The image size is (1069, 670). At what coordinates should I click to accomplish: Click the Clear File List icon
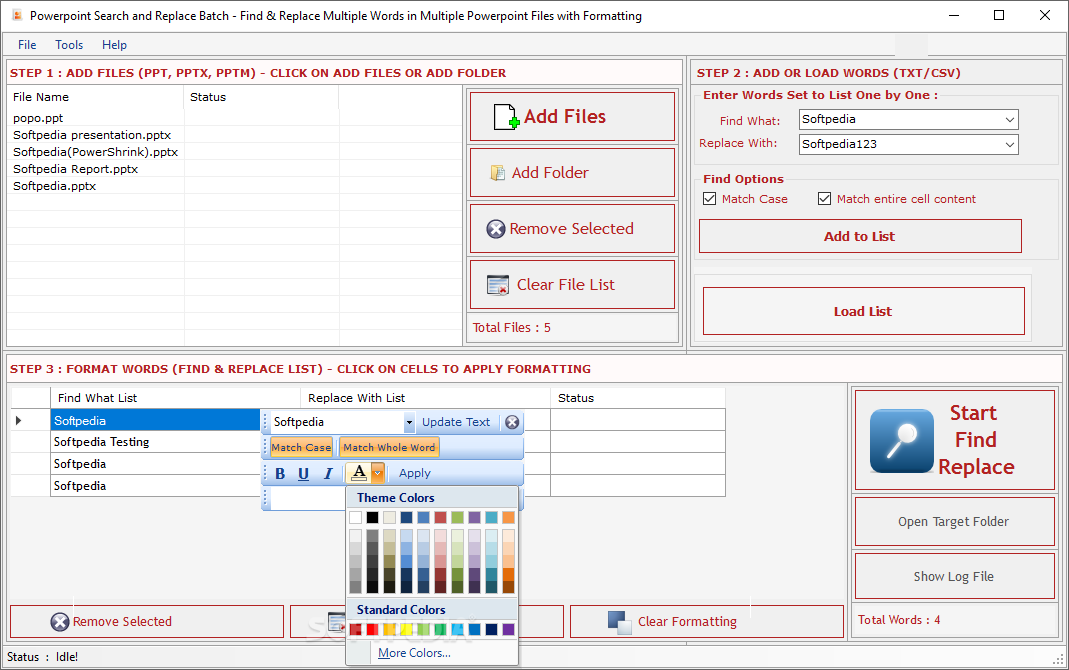(498, 285)
